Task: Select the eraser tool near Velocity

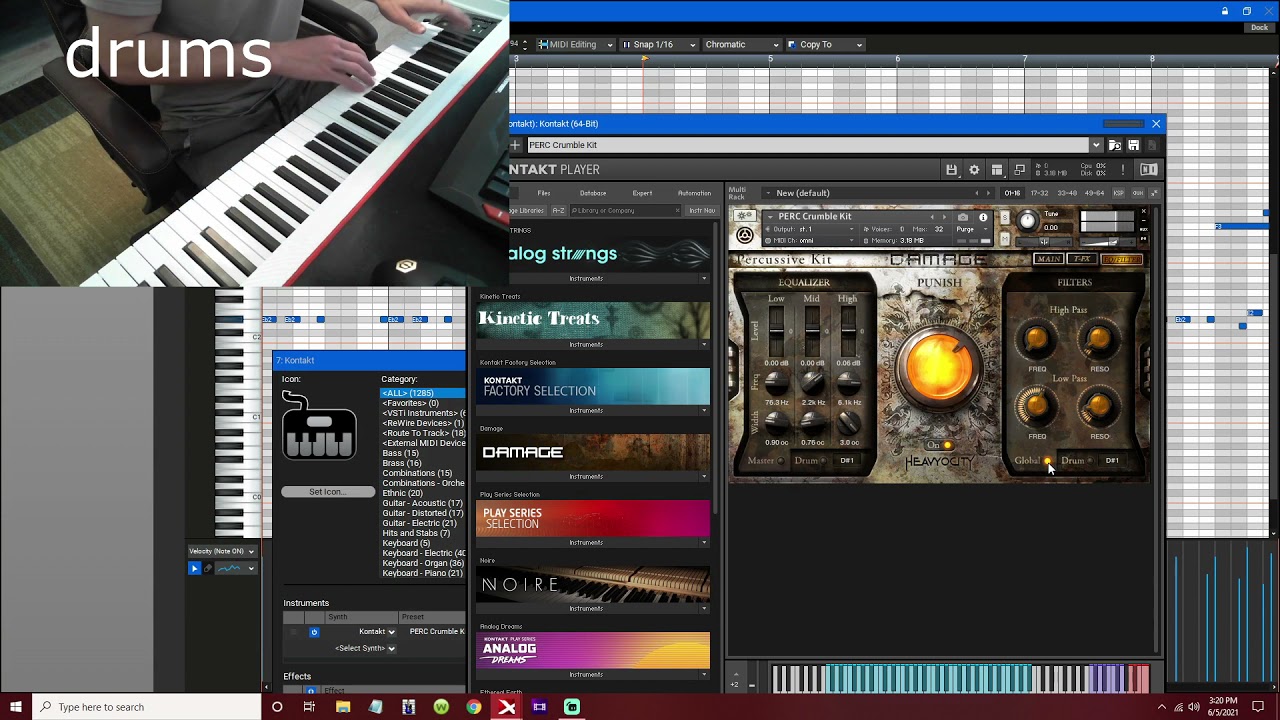Action: point(208,568)
